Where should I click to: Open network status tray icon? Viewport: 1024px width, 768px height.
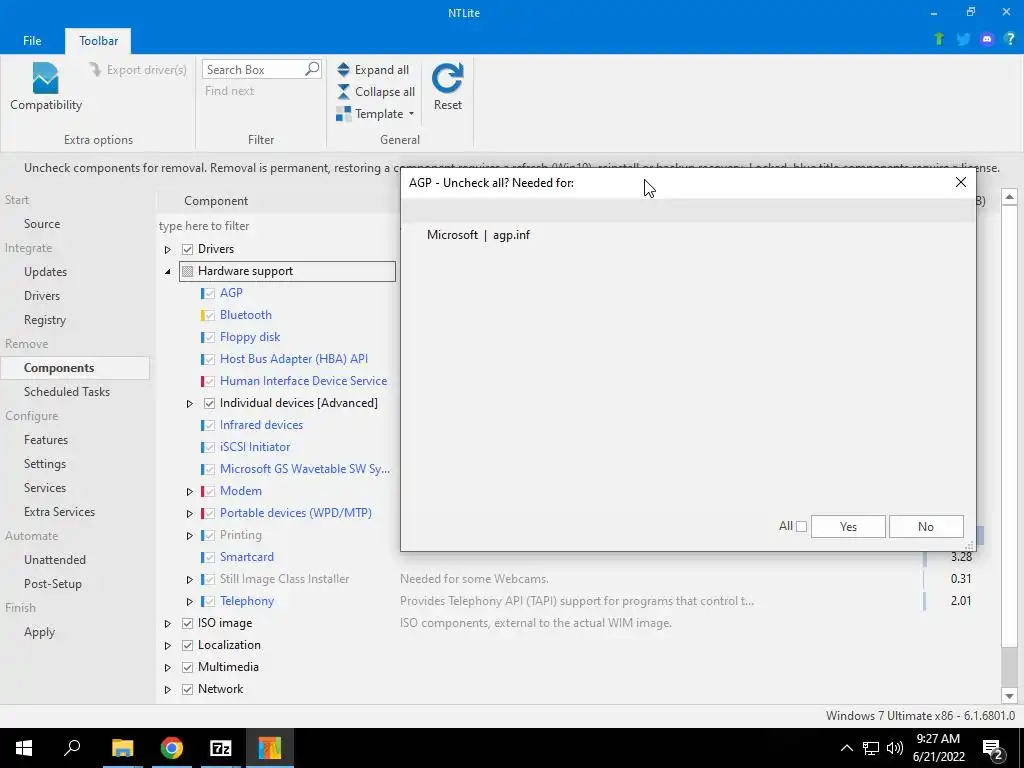(871, 748)
